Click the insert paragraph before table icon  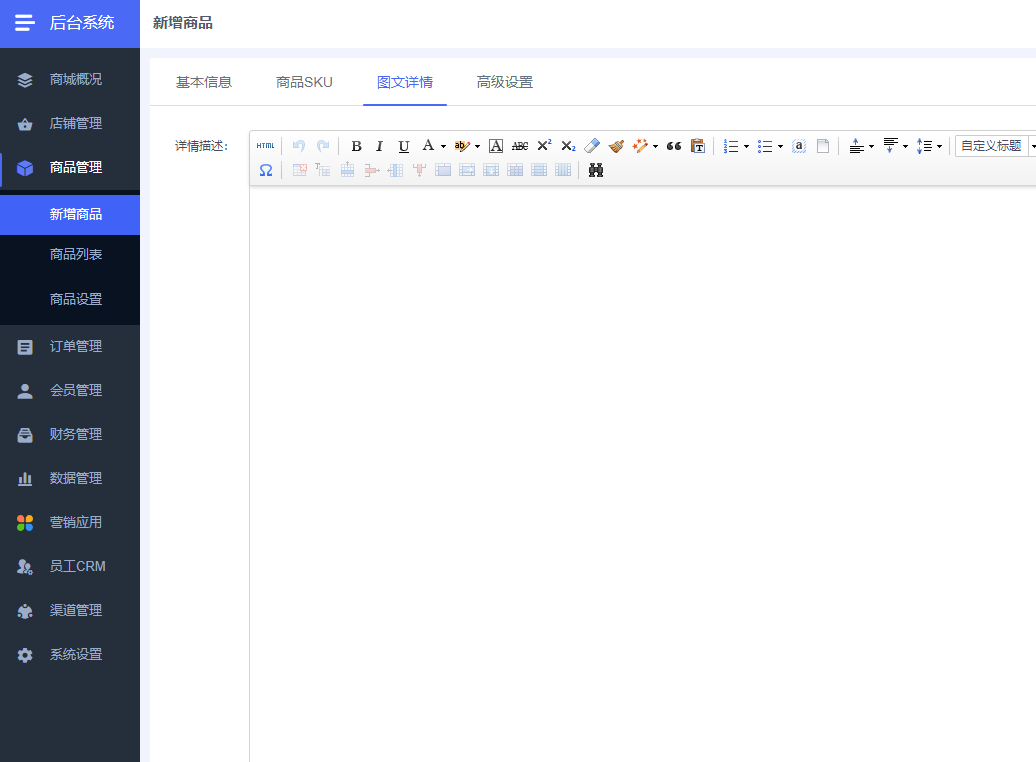tap(323, 171)
